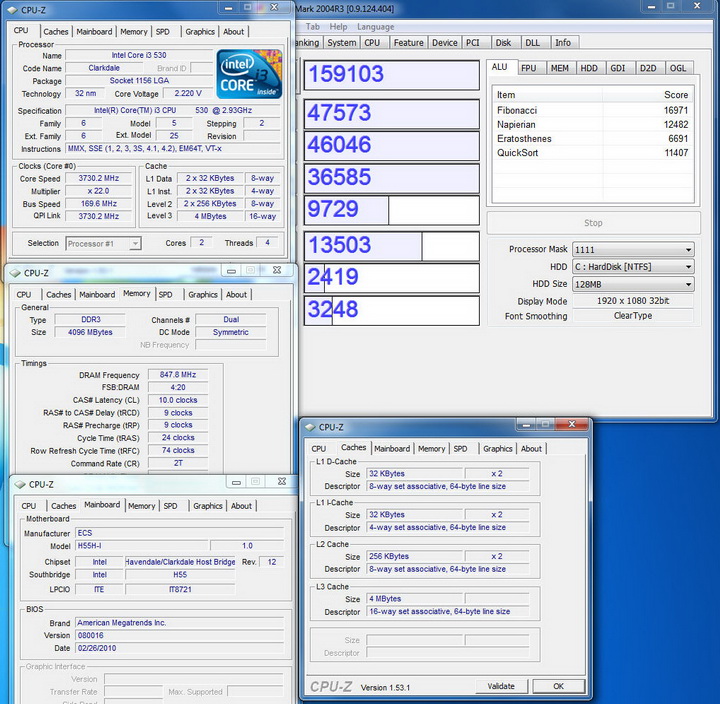720x704 pixels.
Task: Open the Language menu in the benchmark window
Action: 376,27
